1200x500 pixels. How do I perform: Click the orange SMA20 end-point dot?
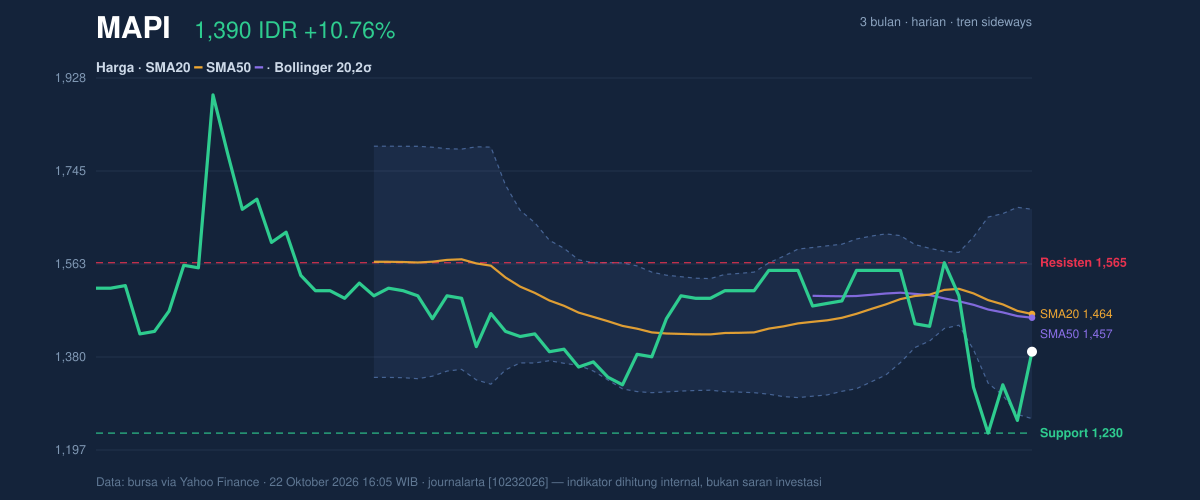1032,315
